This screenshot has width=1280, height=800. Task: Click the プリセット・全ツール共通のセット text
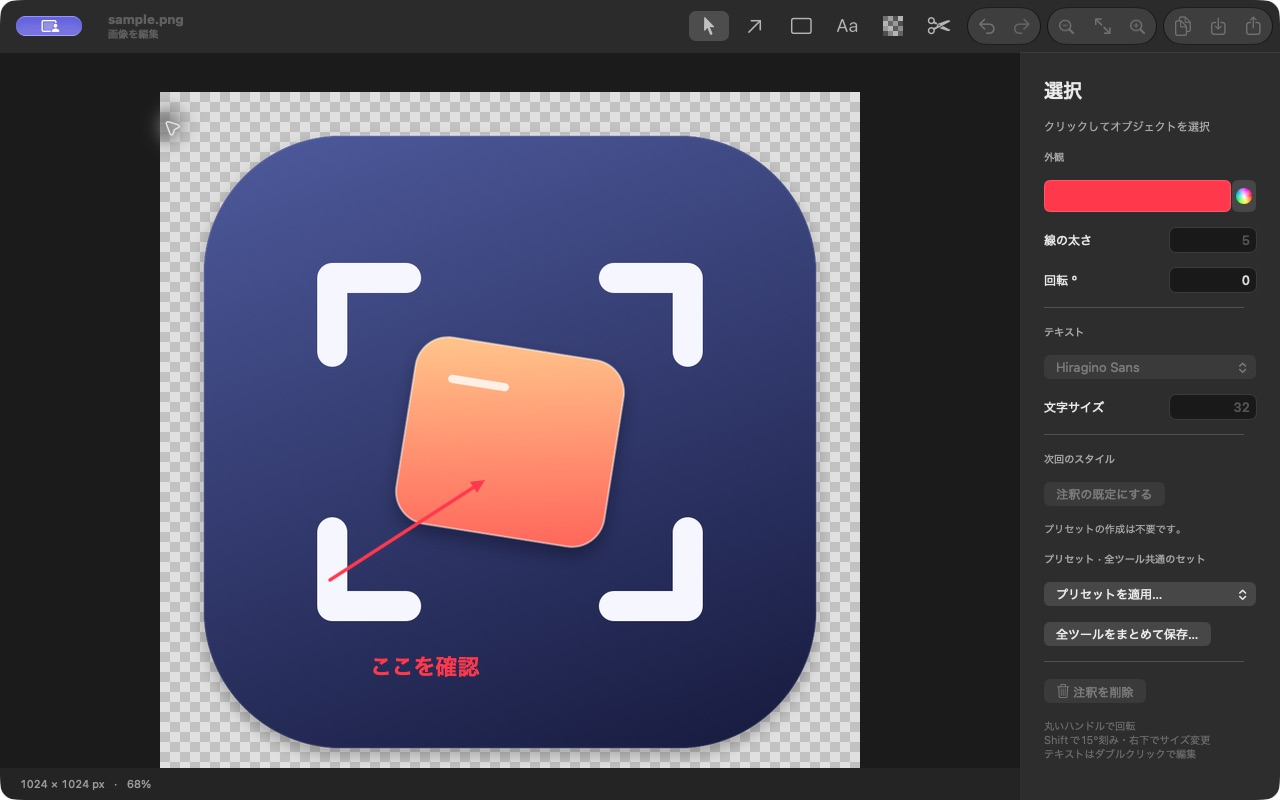pyautogui.click(x=1125, y=559)
